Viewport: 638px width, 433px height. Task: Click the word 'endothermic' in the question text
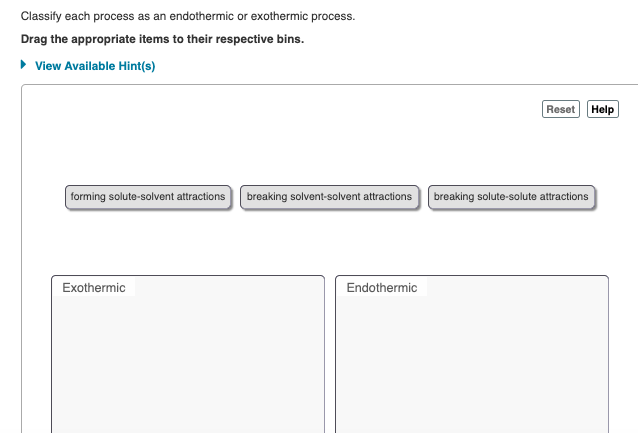pyautogui.click(x=196, y=16)
